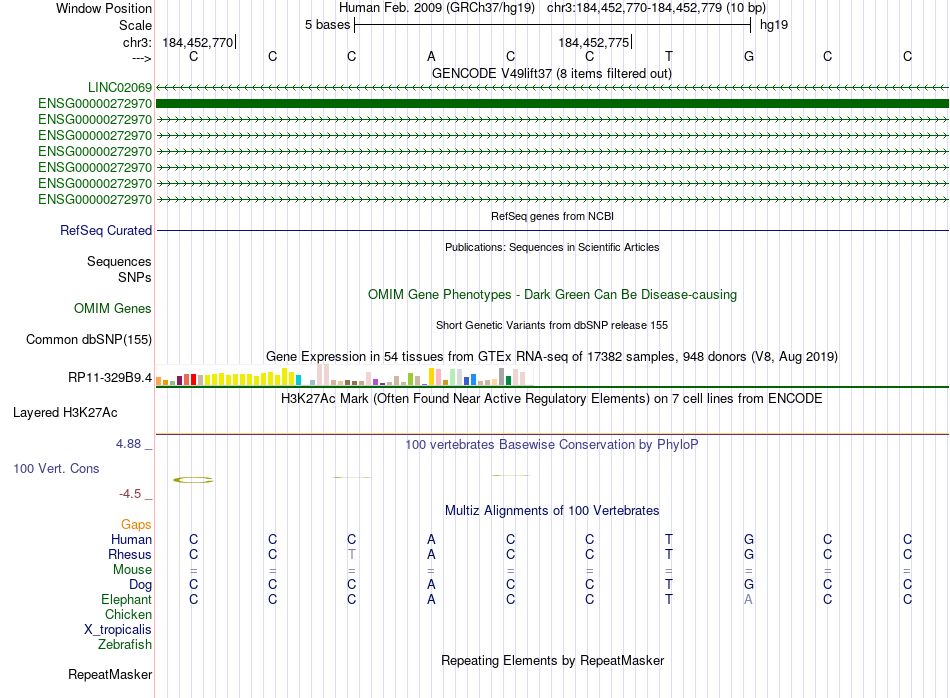The image size is (950, 698).
Task: Select the Window Position label
Action: click(104, 8)
